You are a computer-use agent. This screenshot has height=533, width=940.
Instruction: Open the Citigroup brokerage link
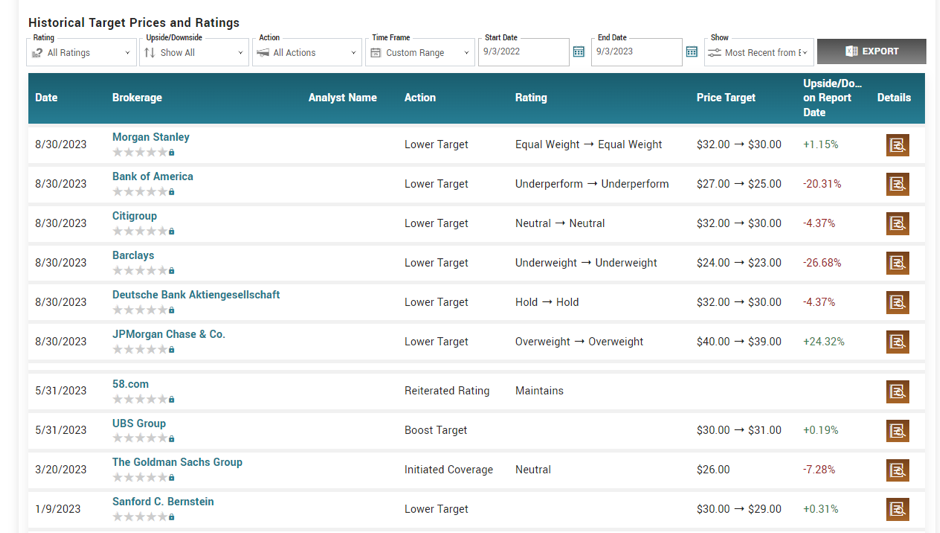click(x=134, y=216)
